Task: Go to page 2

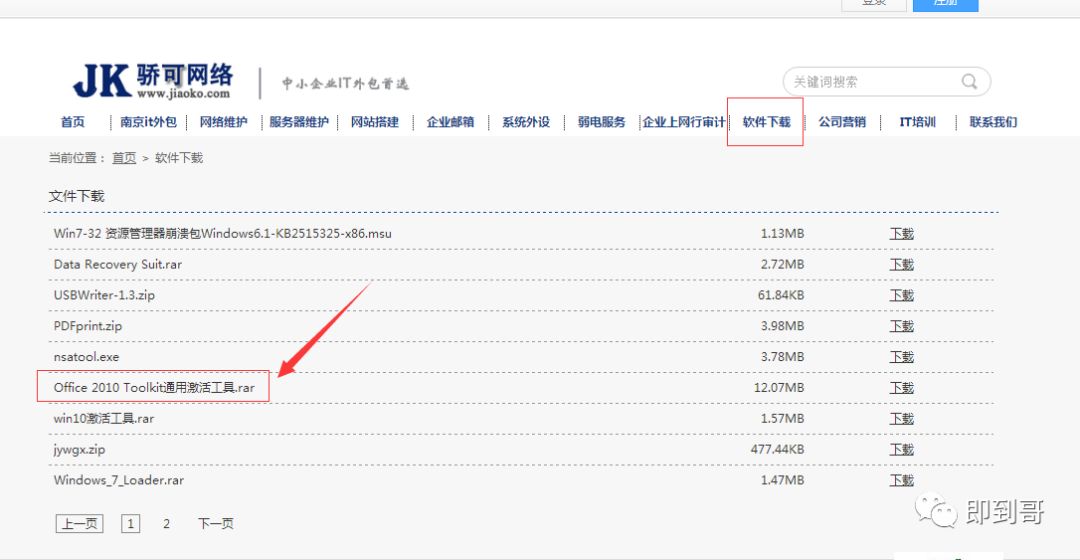Action: (166, 523)
